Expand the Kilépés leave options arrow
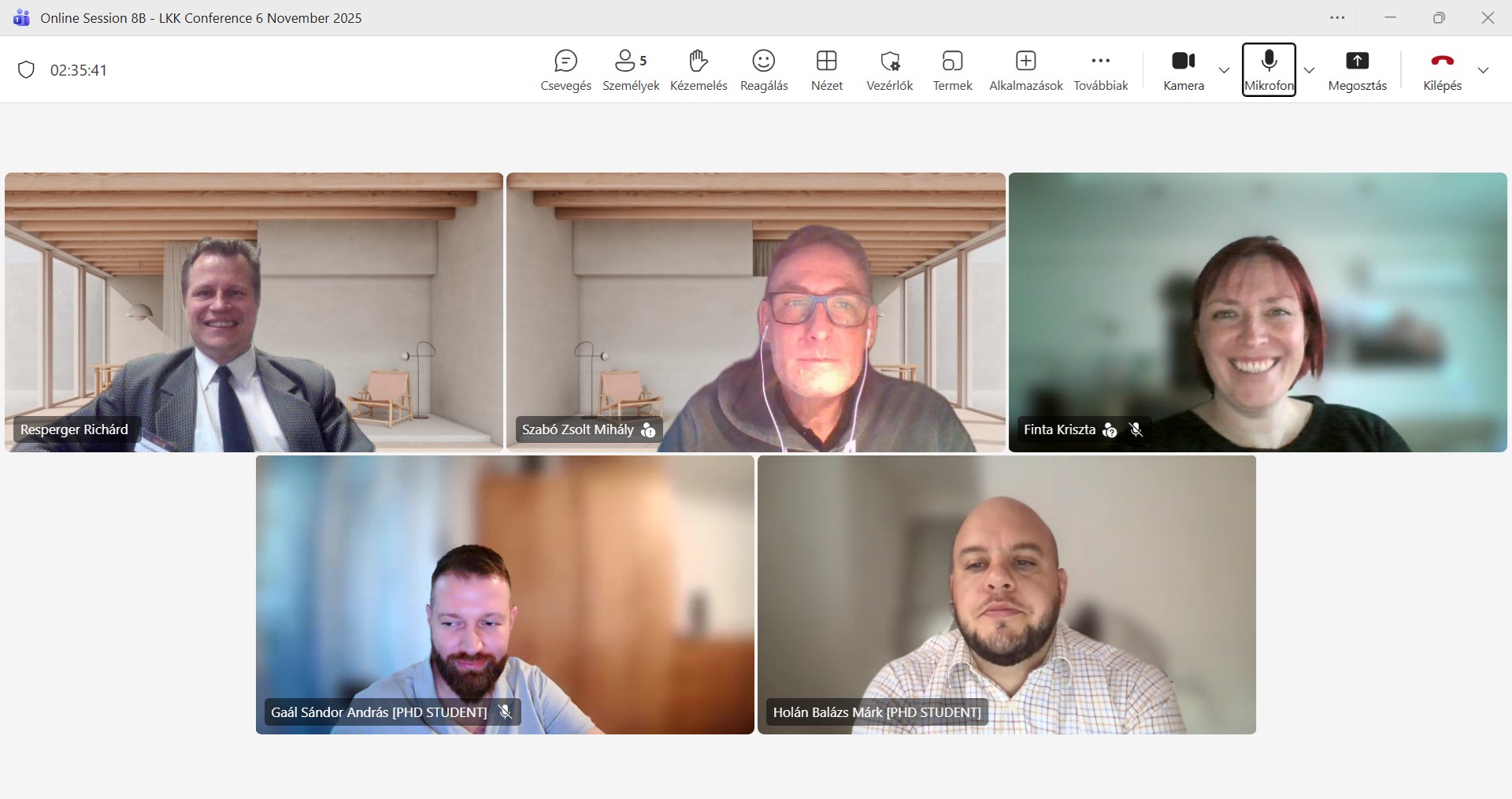This screenshot has height=799, width=1512. coord(1483,70)
